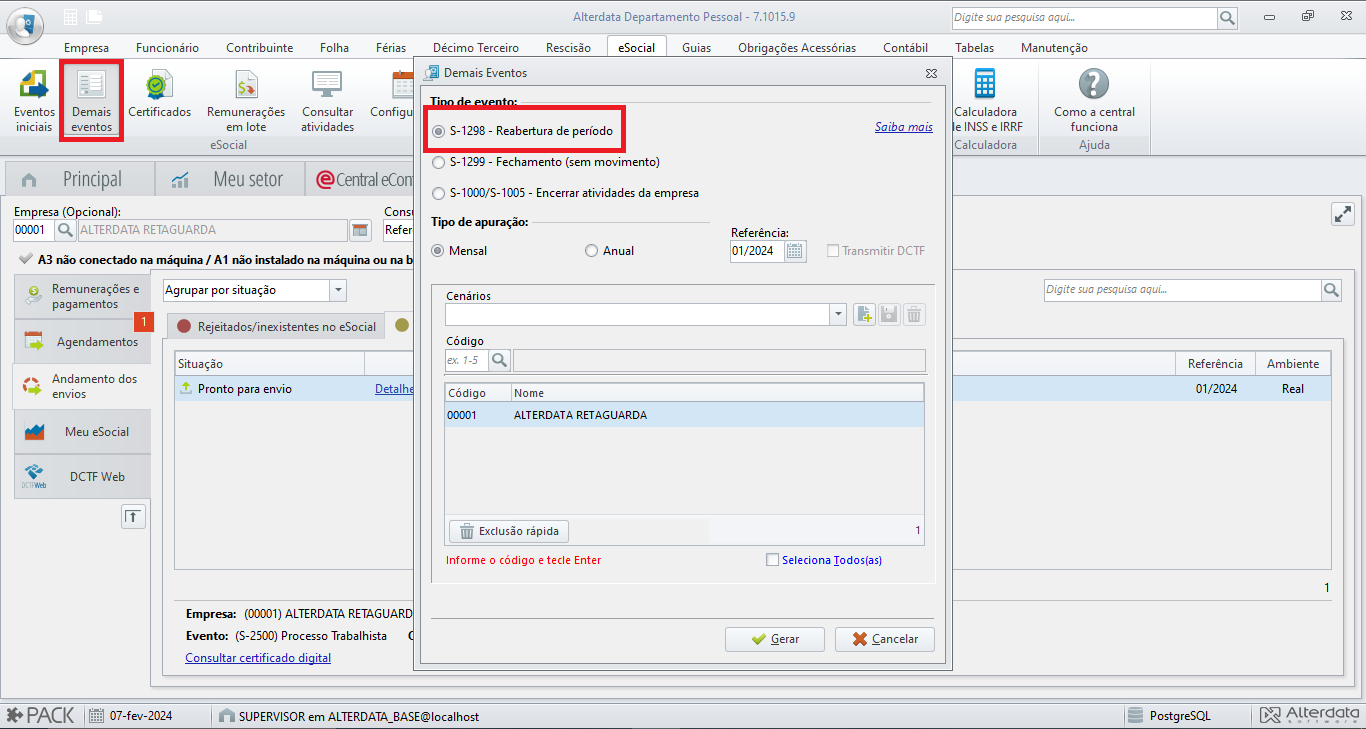Open Meu eSocial side tab
Viewport: 1366px width, 729px height.
pos(84,432)
